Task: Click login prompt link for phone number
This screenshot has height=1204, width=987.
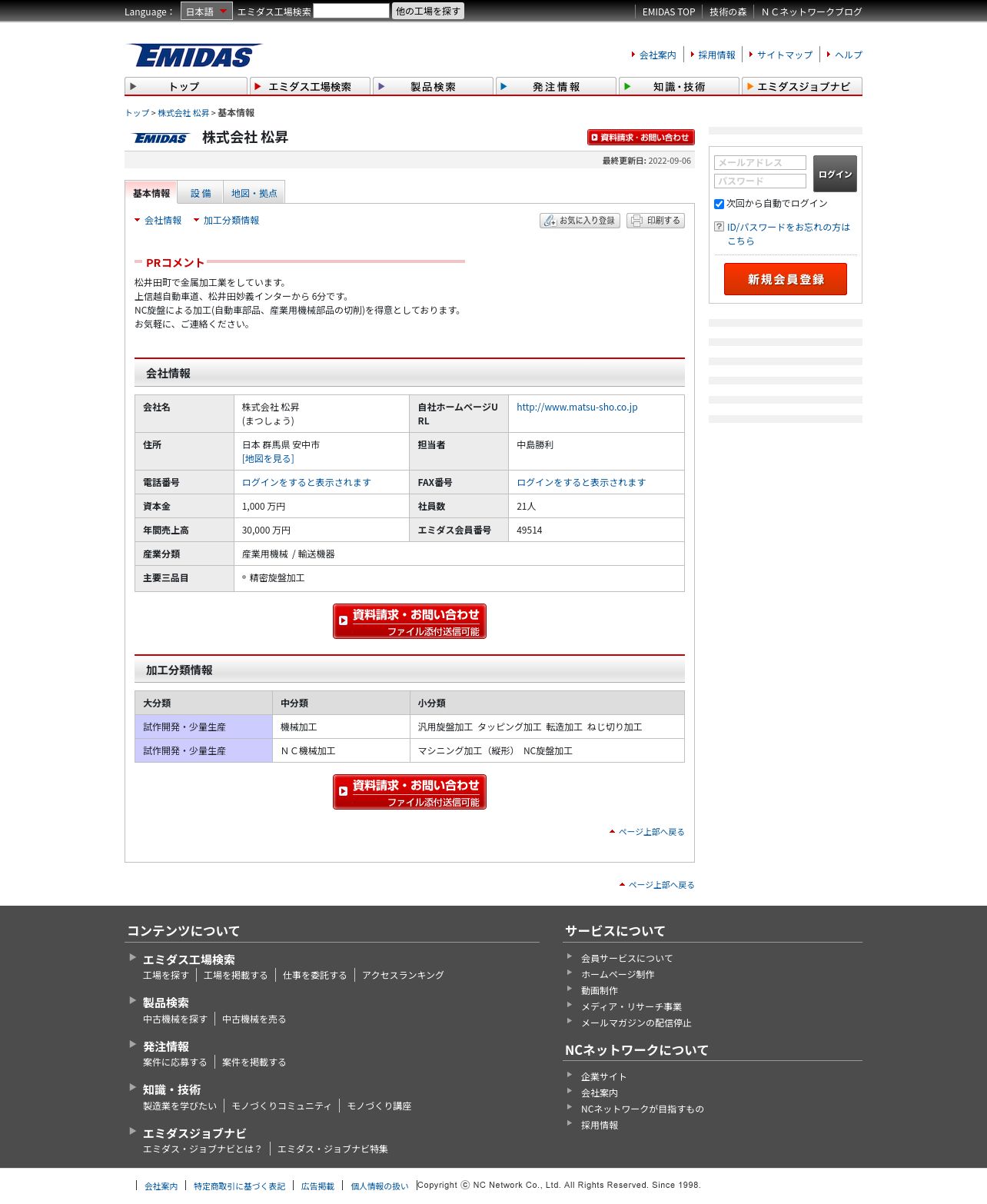Action: (x=307, y=483)
